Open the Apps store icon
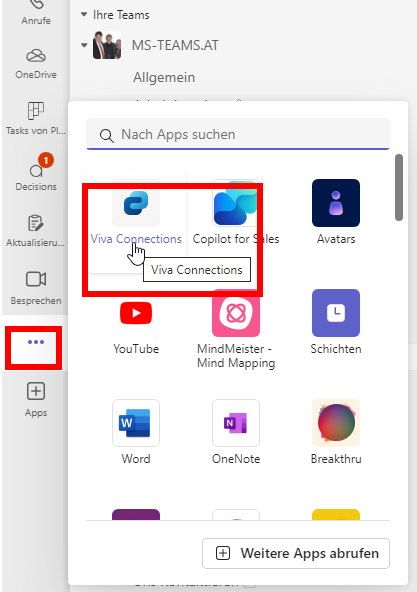This screenshot has width=417, height=592. 36,399
